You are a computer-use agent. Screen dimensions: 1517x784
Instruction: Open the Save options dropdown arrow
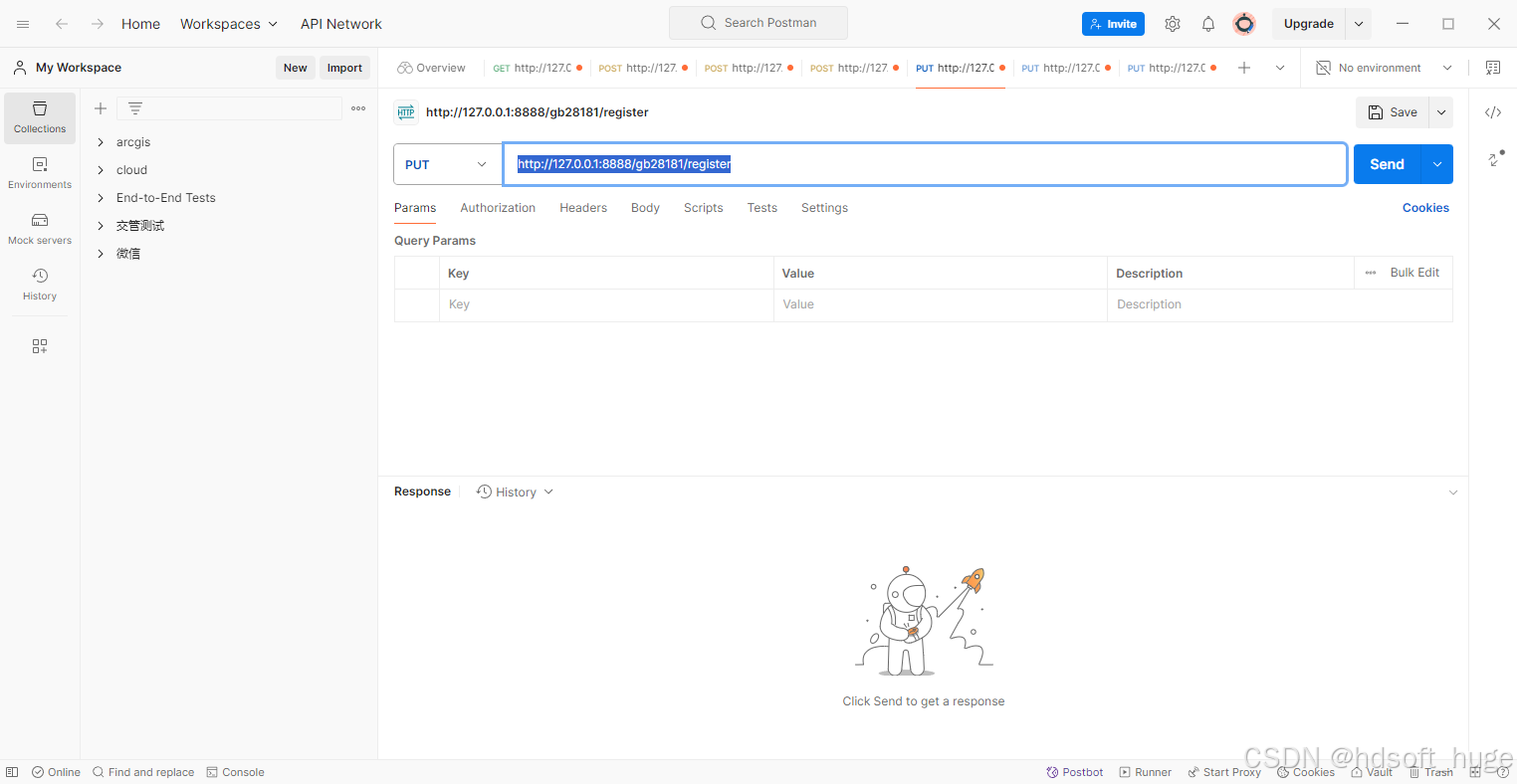pyautogui.click(x=1441, y=112)
